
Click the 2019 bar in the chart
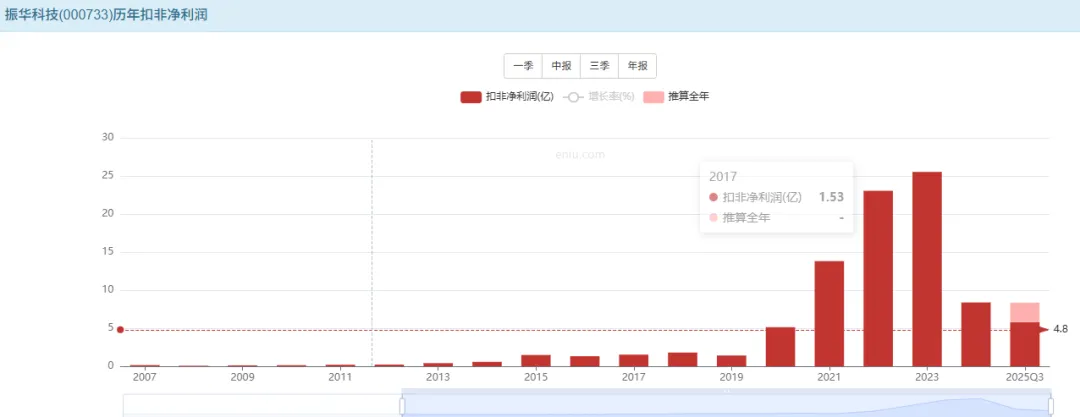(x=731, y=360)
